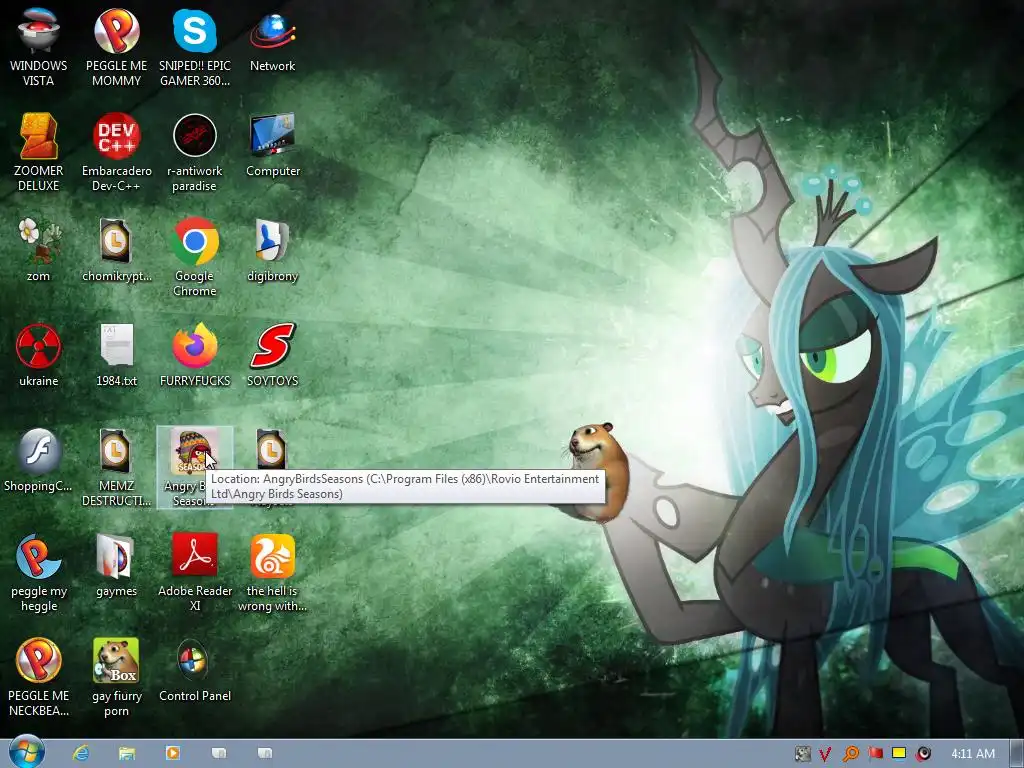
Task: Select the PEGGLE ME NECKBEA... icon
Action: point(39,677)
